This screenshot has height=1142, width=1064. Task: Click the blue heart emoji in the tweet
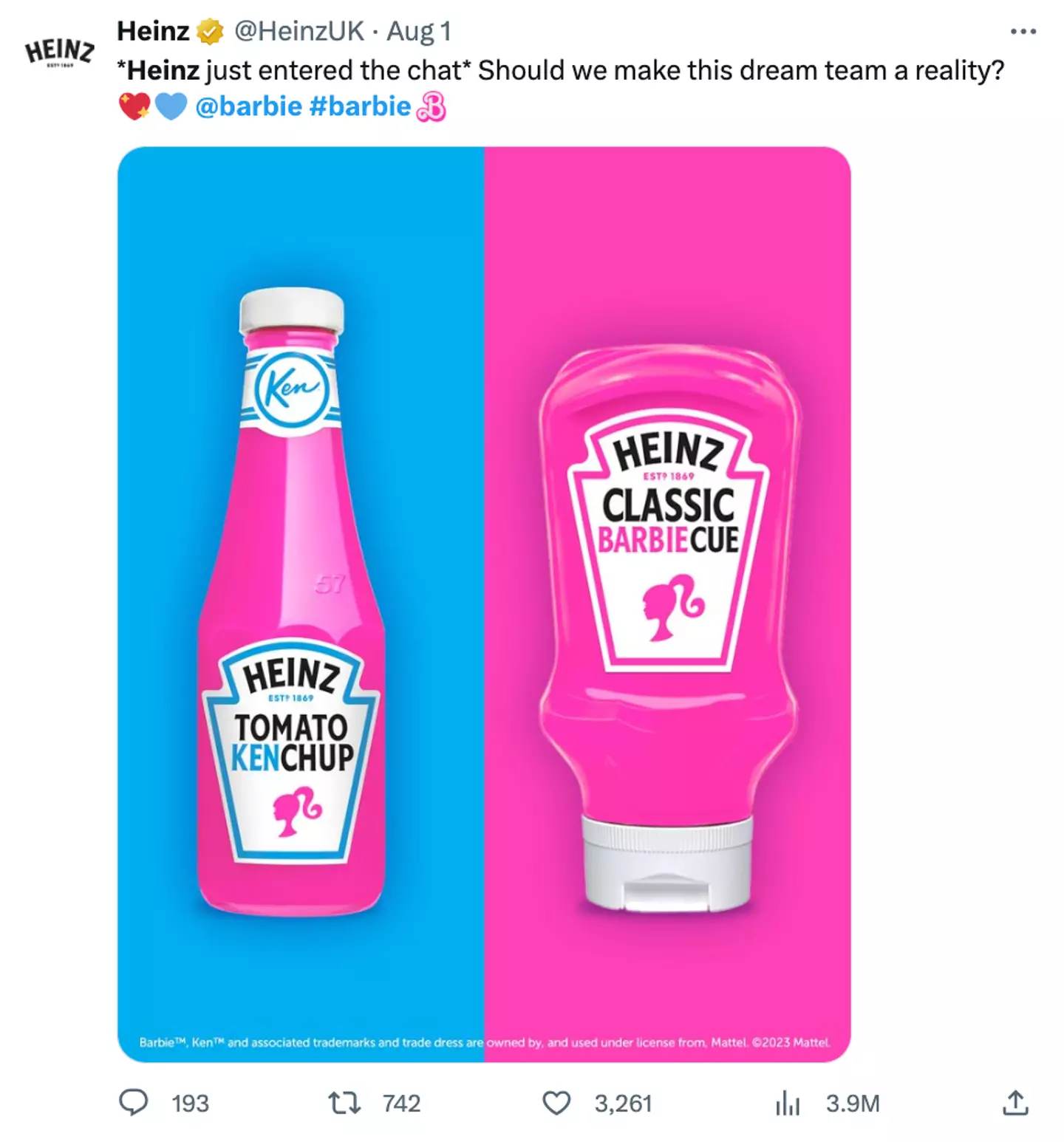coord(170,105)
